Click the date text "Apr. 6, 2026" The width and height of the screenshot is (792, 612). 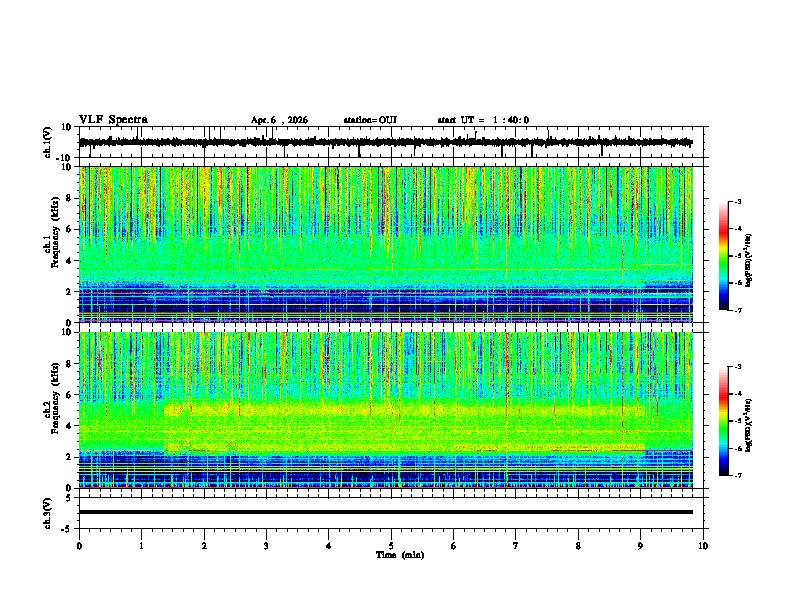tap(279, 120)
